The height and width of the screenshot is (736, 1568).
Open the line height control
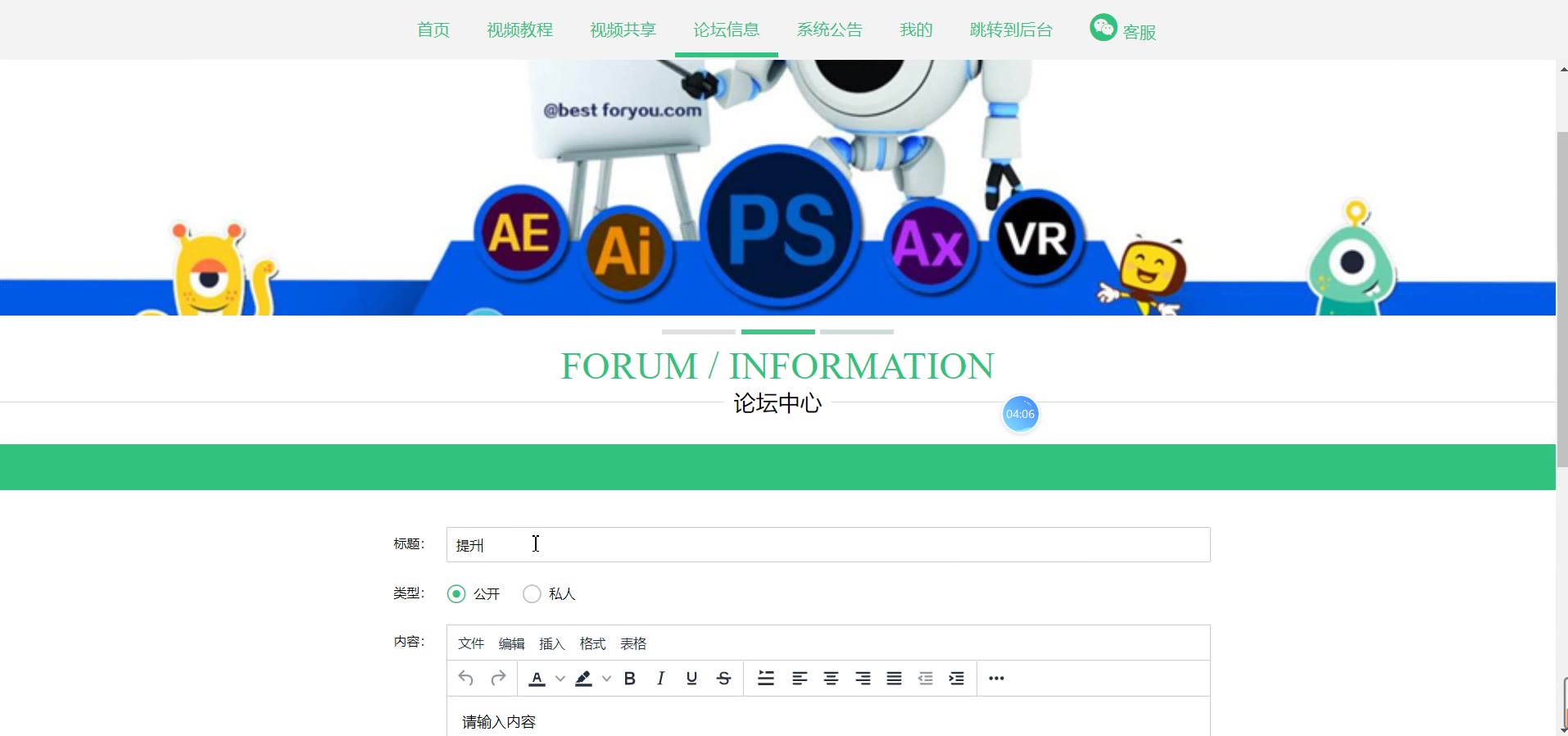766,679
